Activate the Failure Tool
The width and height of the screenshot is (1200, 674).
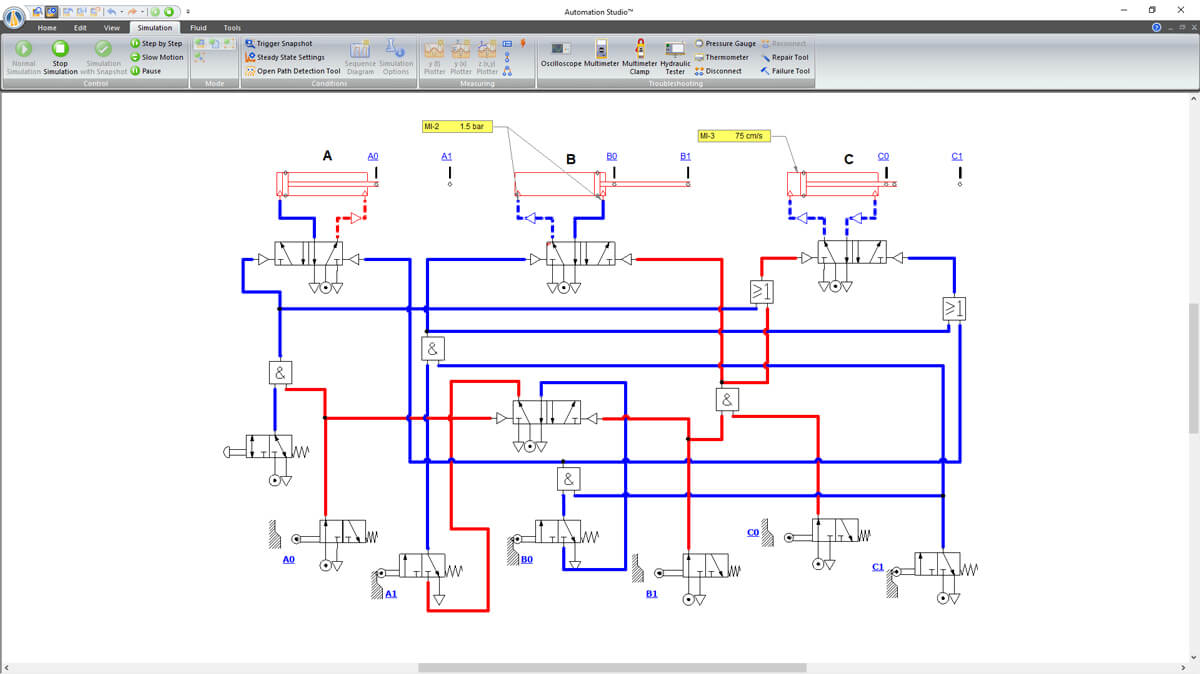coord(786,71)
